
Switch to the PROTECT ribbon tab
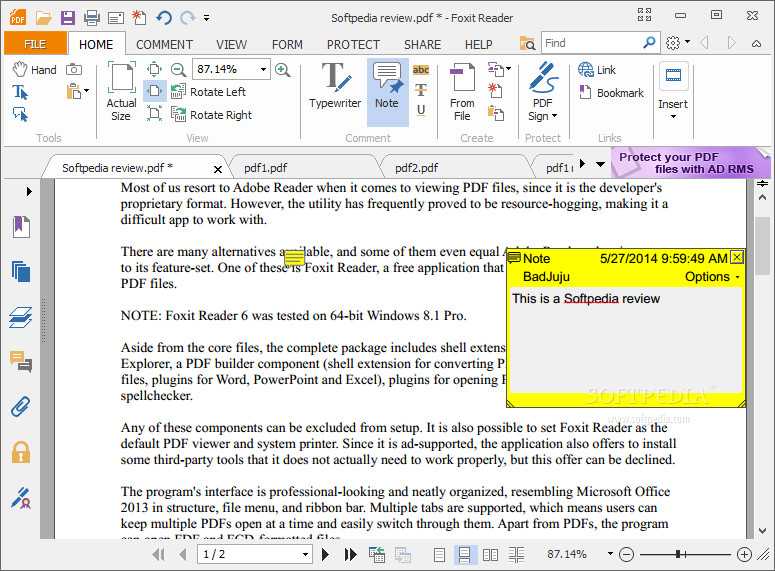353,44
